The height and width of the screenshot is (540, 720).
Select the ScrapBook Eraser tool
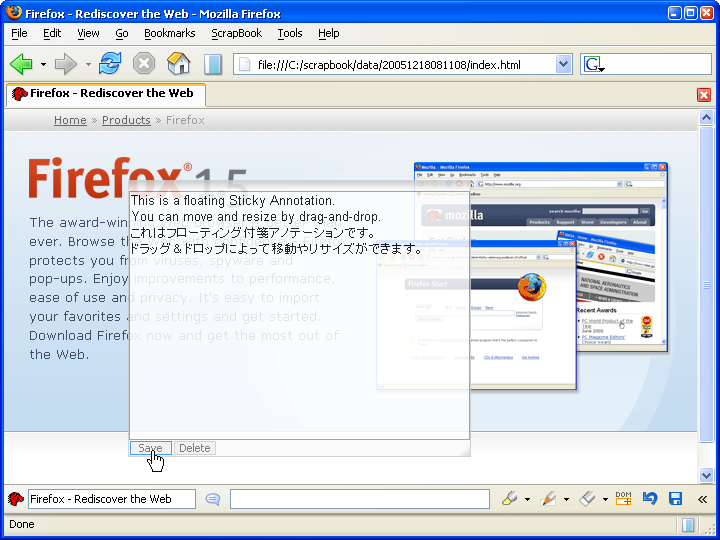pyautogui.click(x=587, y=499)
